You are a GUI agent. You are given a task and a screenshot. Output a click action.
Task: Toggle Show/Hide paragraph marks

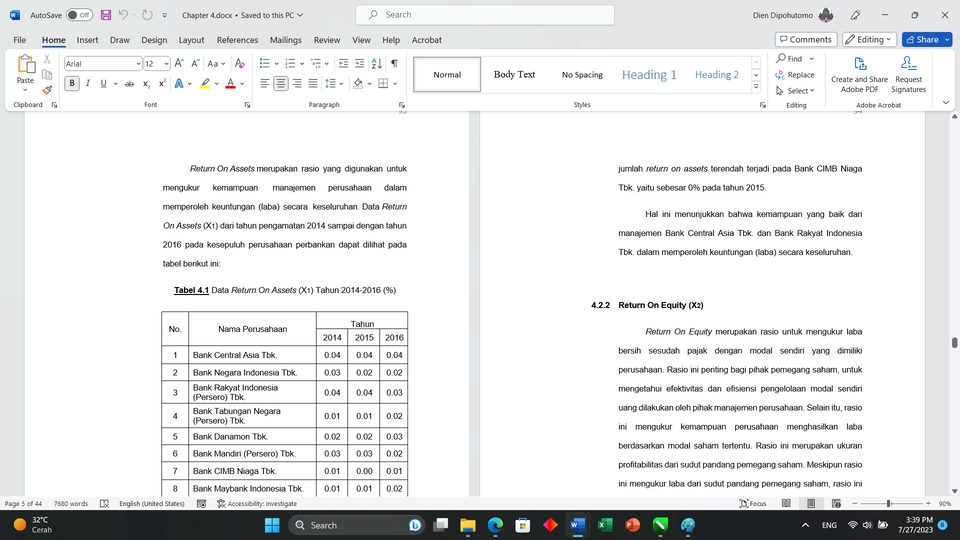(x=394, y=64)
